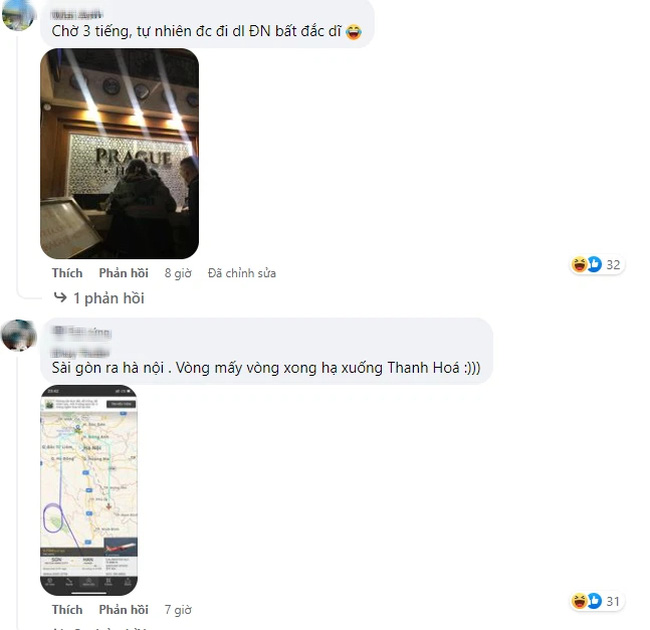
Task: Reply to the Prague hotel photo comment
Action: click(124, 273)
